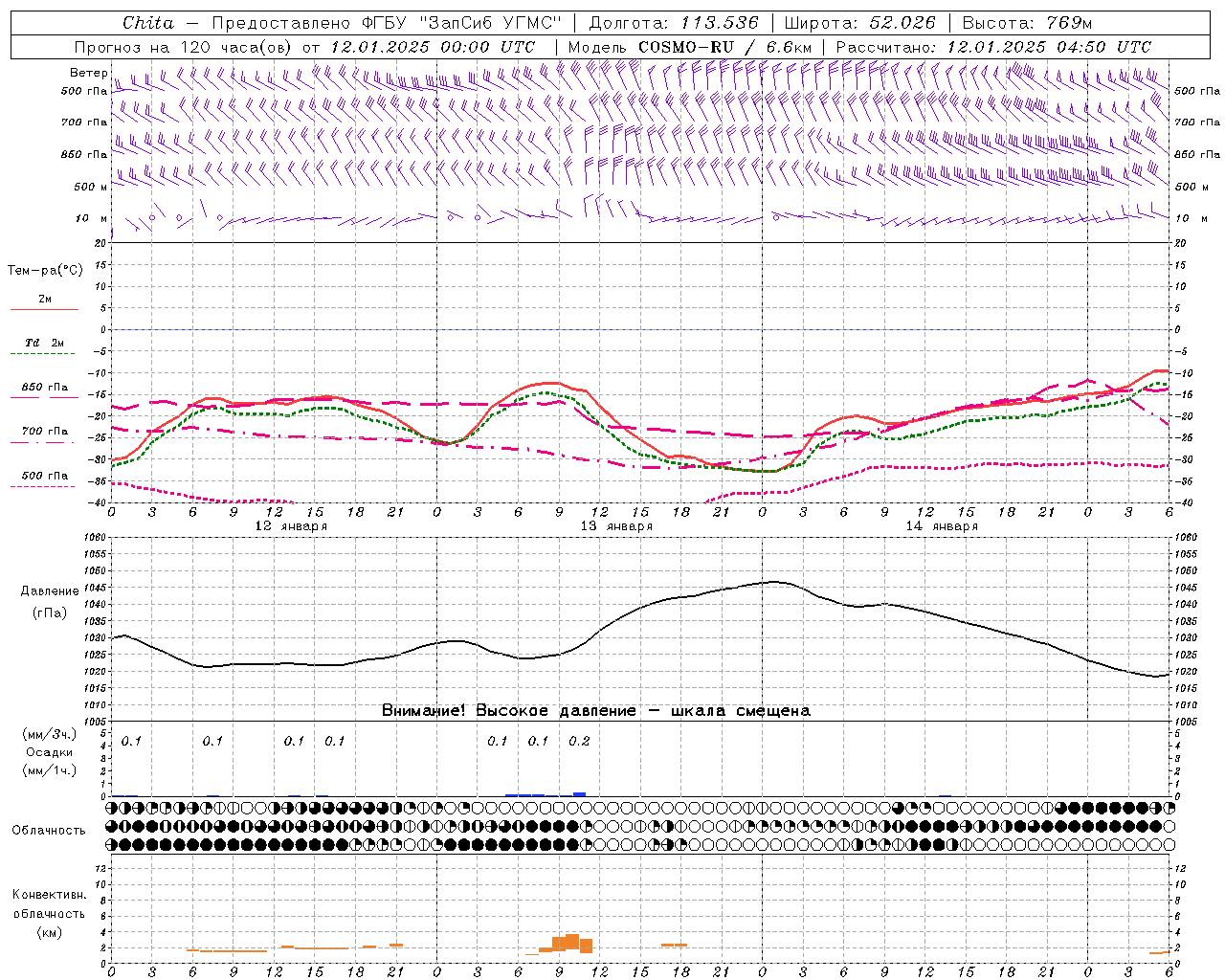Click the tallest blue precipitation bar
Image resolution: width=1225 pixels, height=980 pixels.
point(579,794)
